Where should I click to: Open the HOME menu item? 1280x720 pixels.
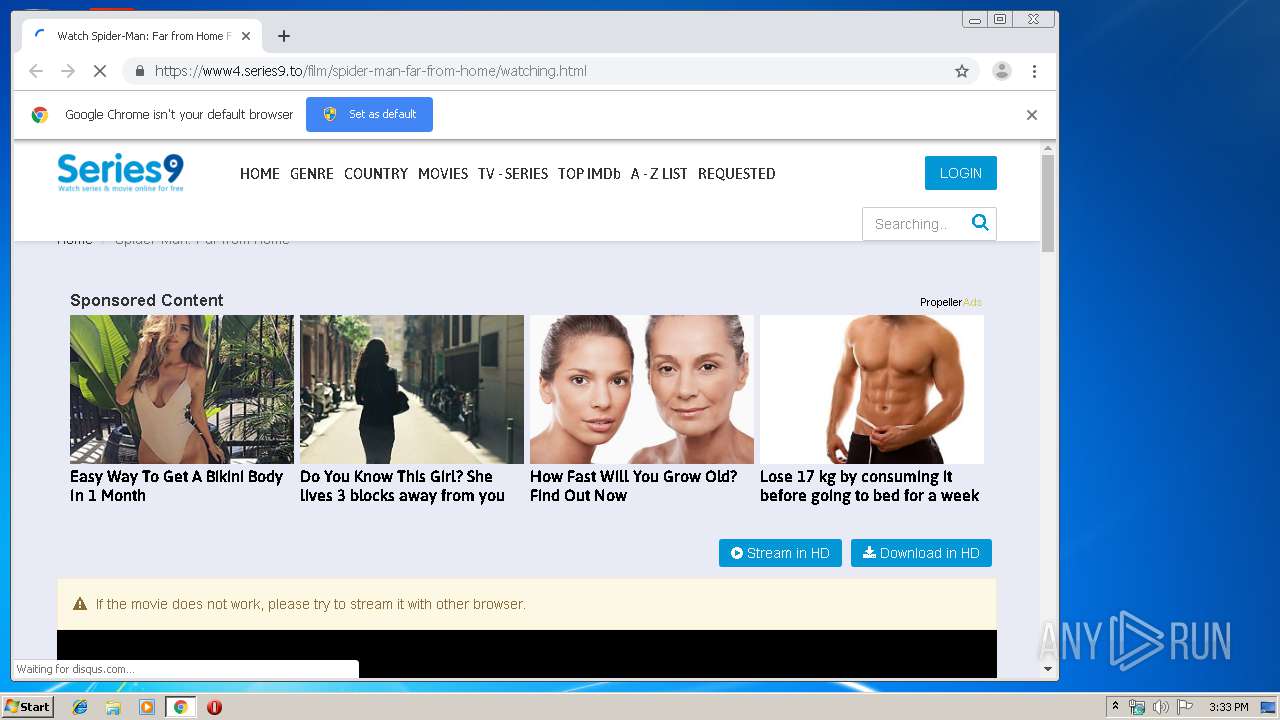coord(260,174)
